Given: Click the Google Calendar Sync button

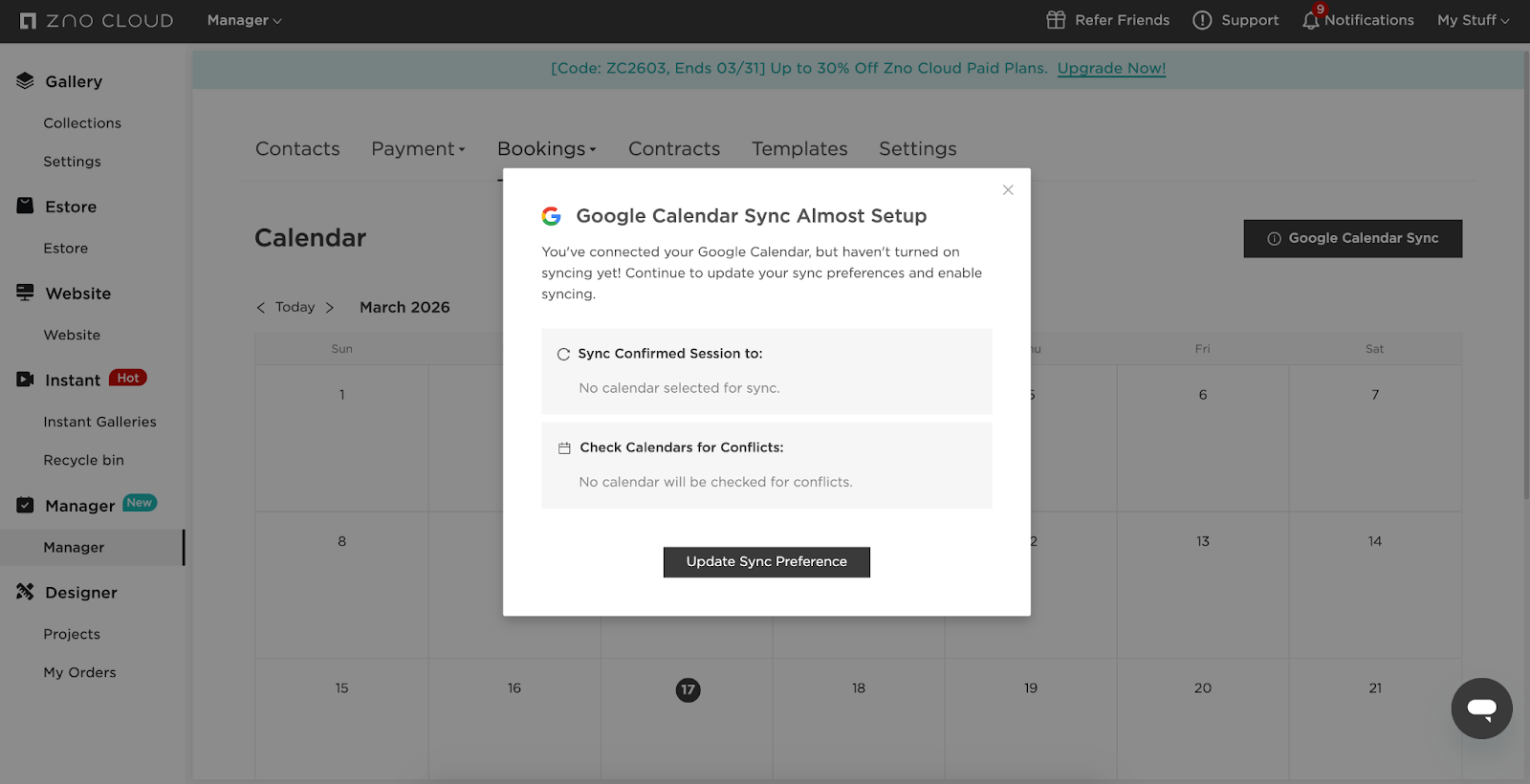Looking at the screenshot, I should (x=1352, y=239).
